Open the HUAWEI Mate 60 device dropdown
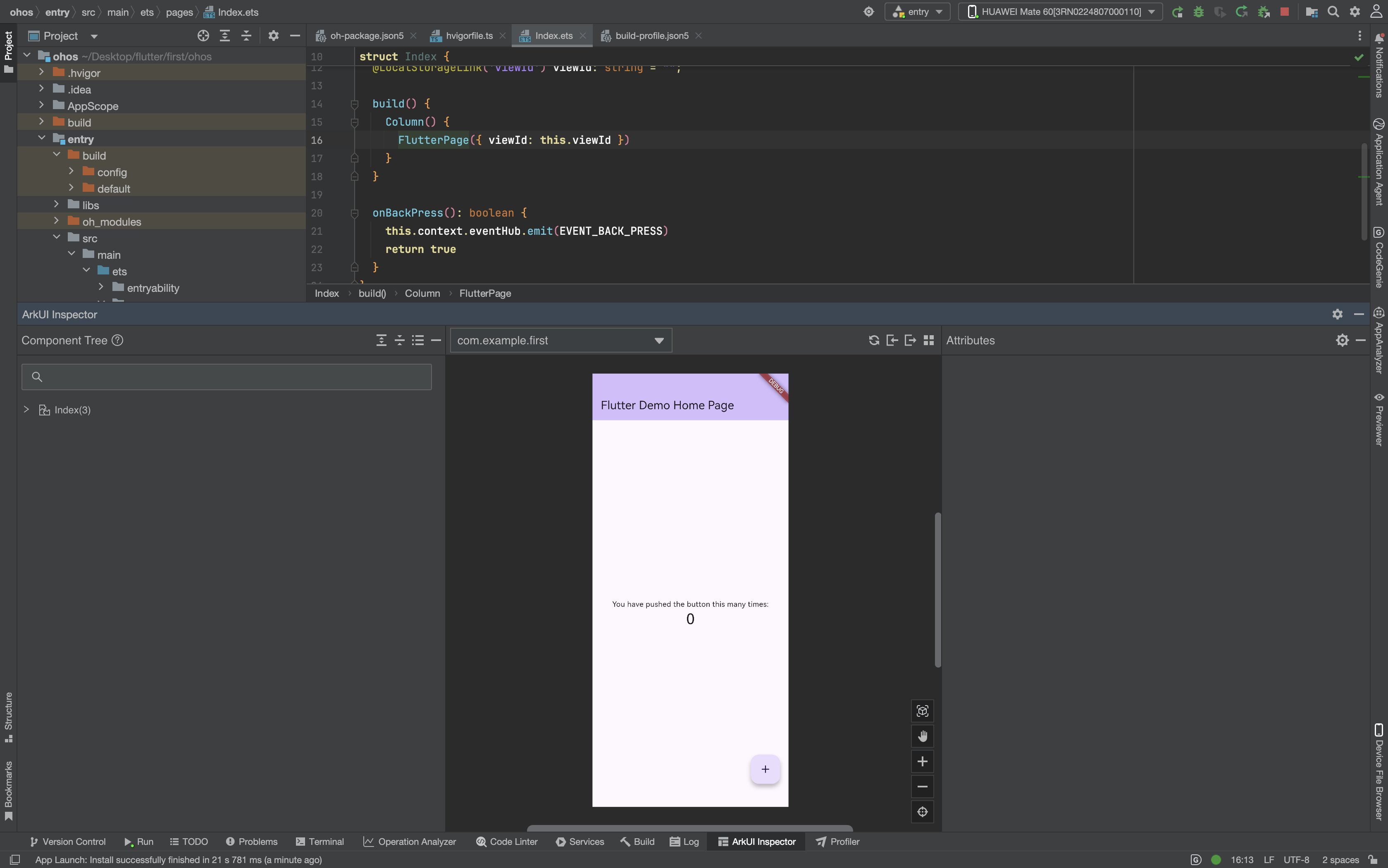The image size is (1388, 868). point(1060,12)
